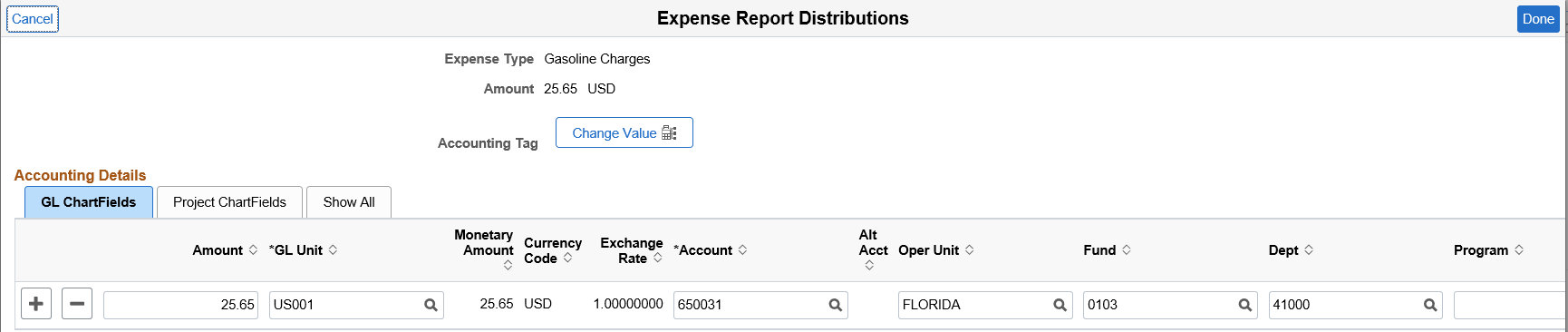
Task: Click the Gasoline Charges expense type text
Action: 597,59
